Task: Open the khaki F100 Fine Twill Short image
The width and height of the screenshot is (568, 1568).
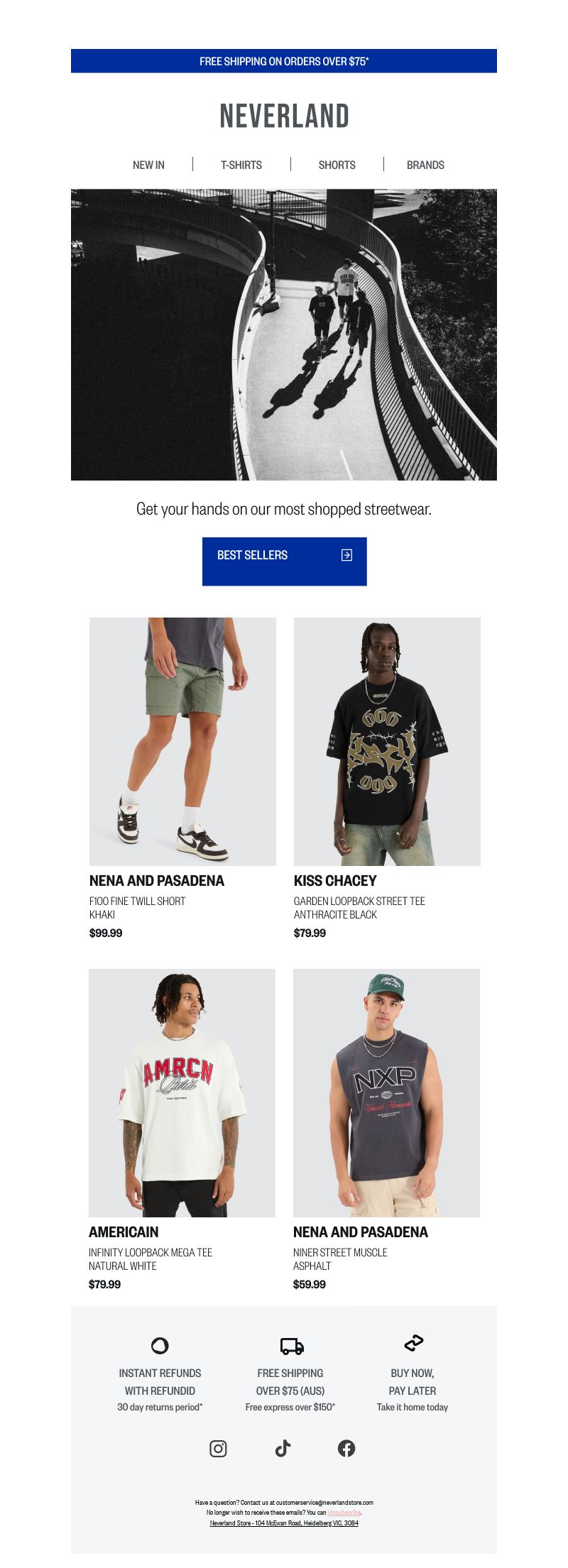Action: click(182, 742)
